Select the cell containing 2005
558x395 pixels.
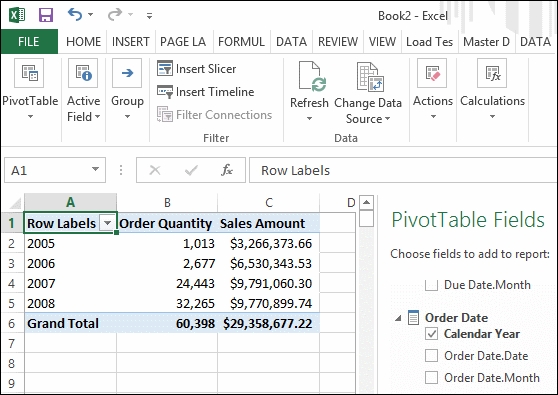pos(70,244)
